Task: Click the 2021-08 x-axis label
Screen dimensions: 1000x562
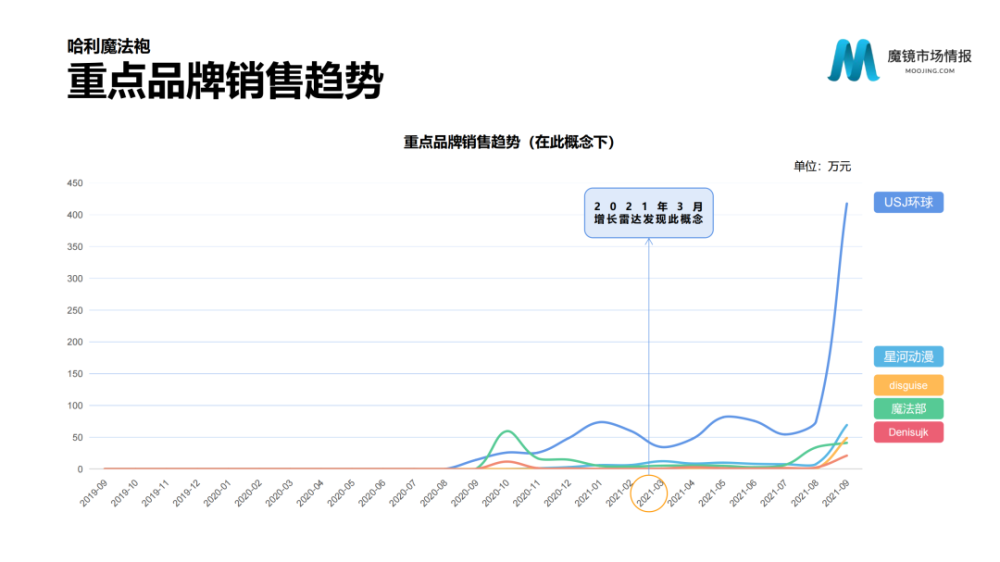Action: click(805, 493)
